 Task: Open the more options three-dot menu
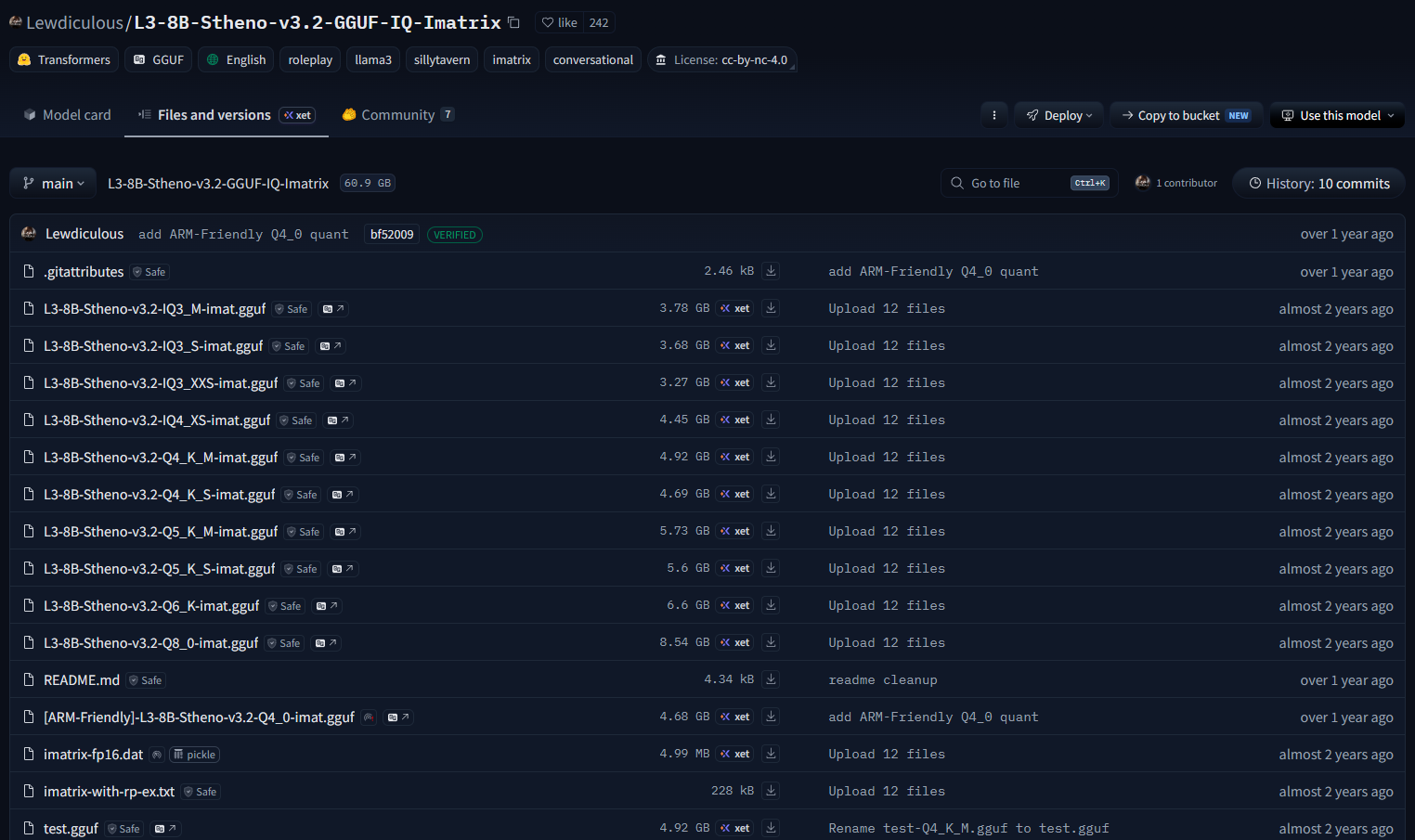click(994, 115)
